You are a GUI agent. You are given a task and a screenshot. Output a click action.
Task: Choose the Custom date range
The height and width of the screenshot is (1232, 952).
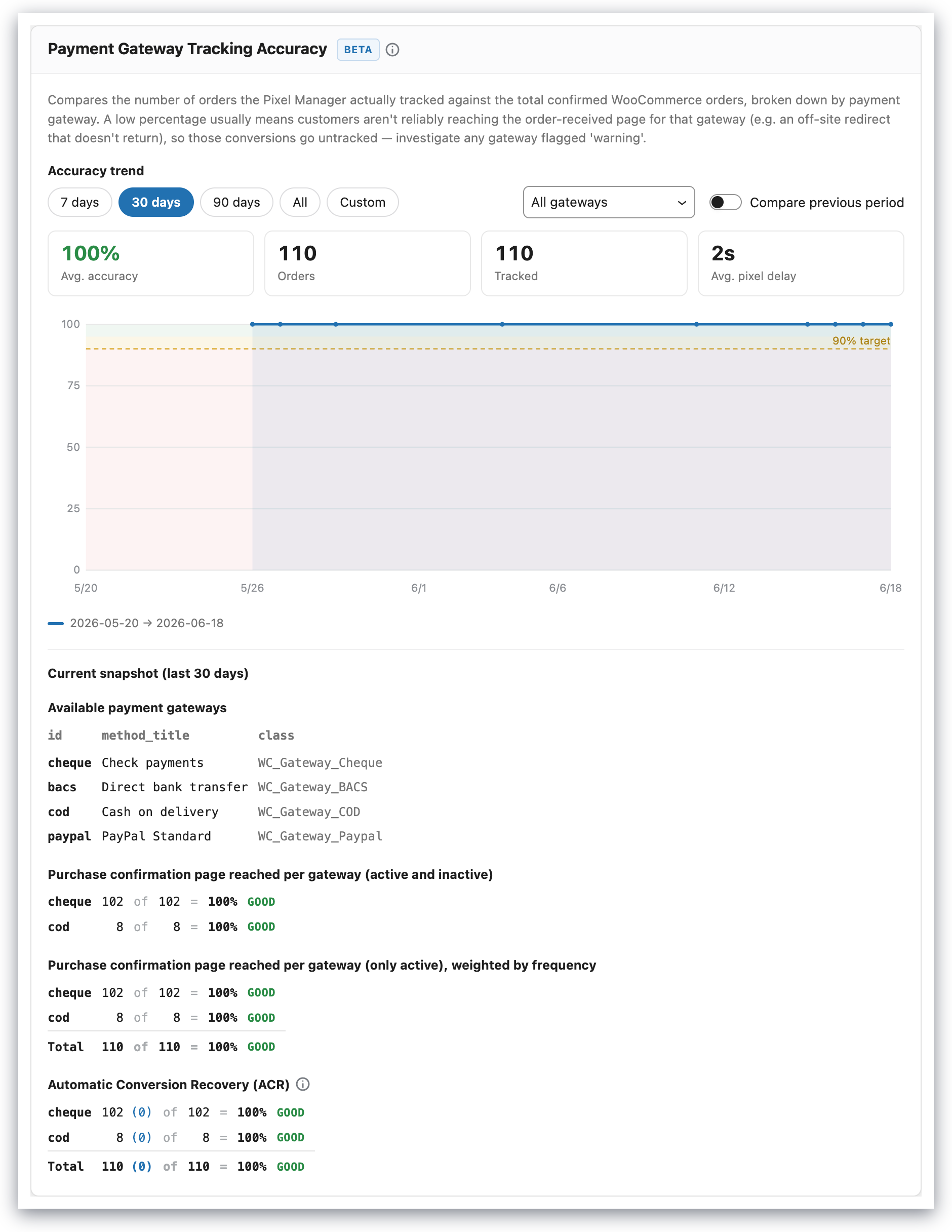(x=363, y=202)
